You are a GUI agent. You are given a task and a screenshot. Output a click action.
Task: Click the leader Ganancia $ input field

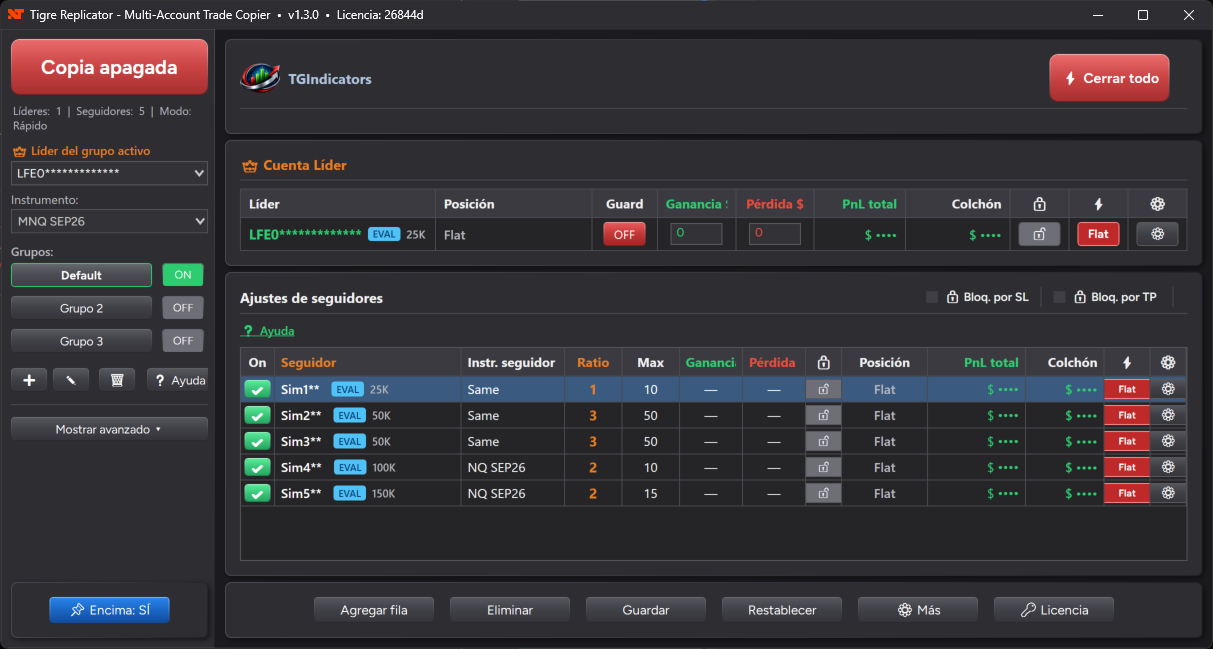[696, 234]
